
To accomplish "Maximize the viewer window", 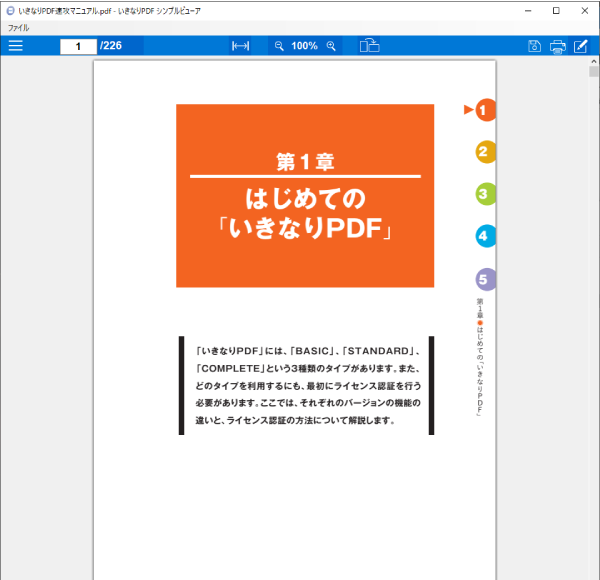I will click(556, 11).
